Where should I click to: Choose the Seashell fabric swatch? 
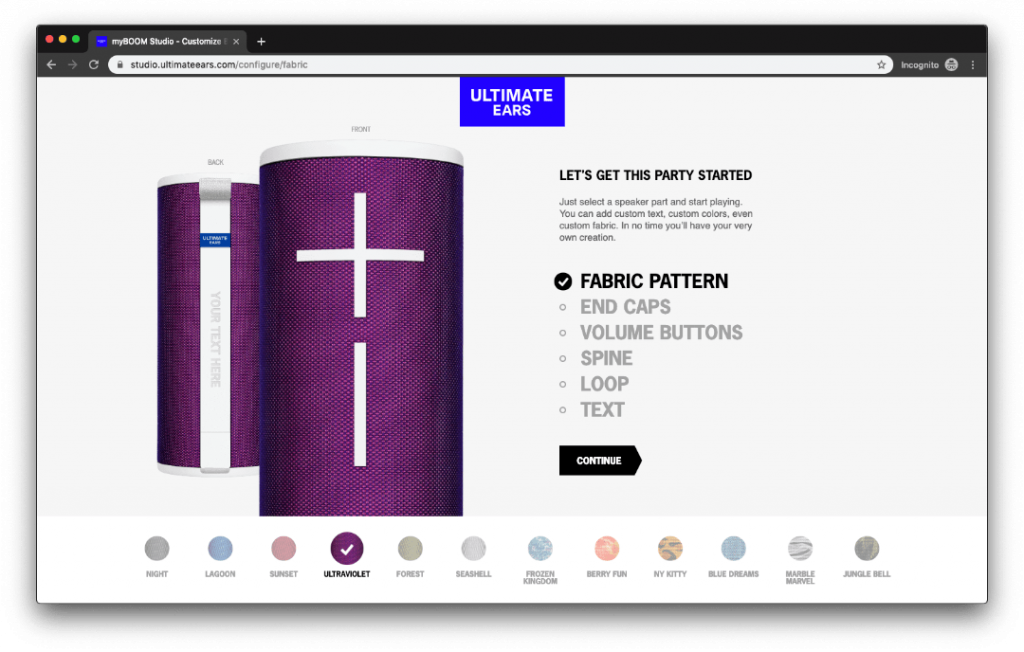pos(473,549)
